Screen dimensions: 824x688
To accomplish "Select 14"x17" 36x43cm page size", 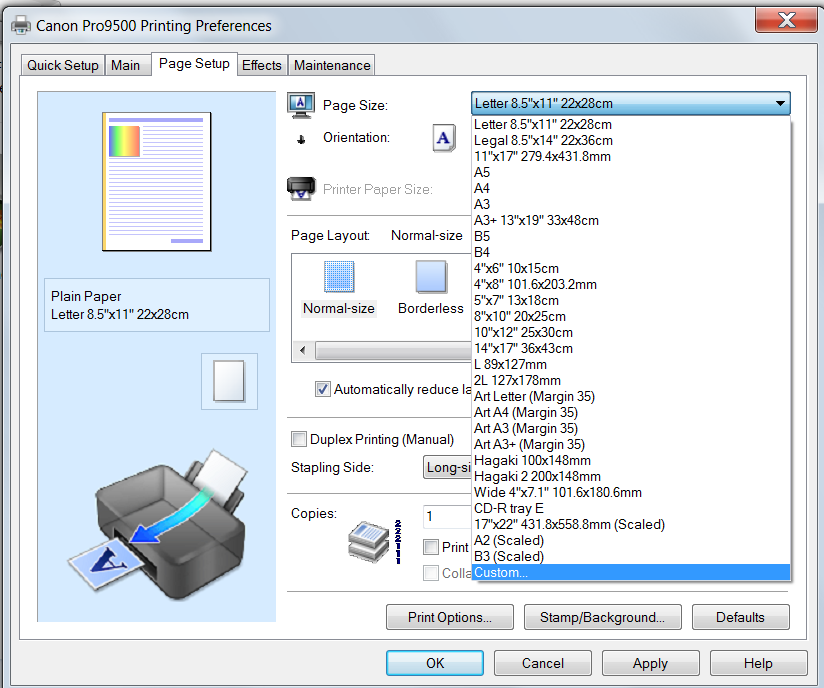I will pyautogui.click(x=631, y=348).
